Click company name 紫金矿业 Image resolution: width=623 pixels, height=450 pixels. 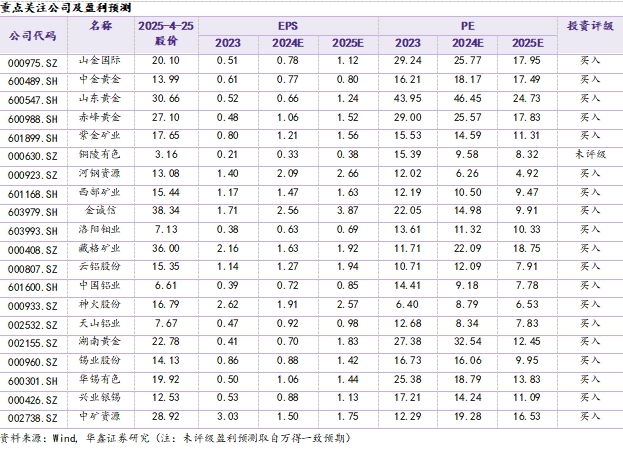[x=100, y=135]
